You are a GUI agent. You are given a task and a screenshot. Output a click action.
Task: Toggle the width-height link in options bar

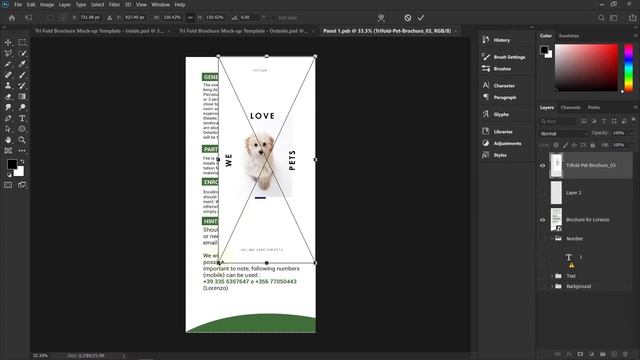click(x=190, y=18)
